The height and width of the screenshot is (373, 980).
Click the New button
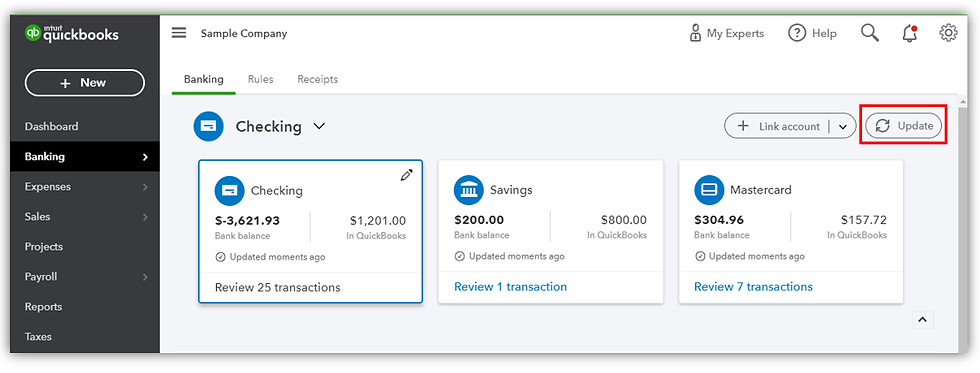coord(84,82)
